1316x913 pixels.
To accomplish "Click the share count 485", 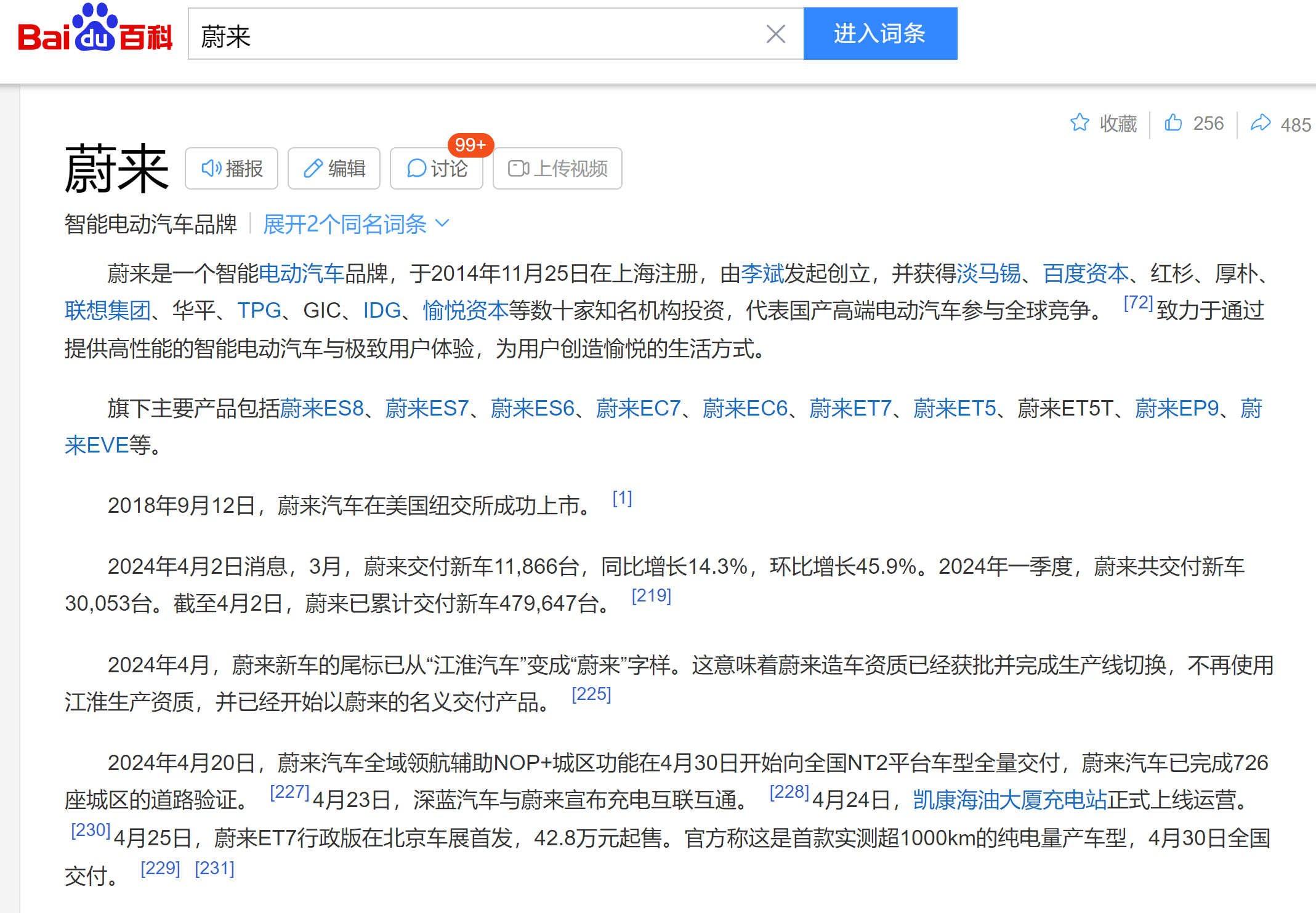I will pyautogui.click(x=1296, y=125).
